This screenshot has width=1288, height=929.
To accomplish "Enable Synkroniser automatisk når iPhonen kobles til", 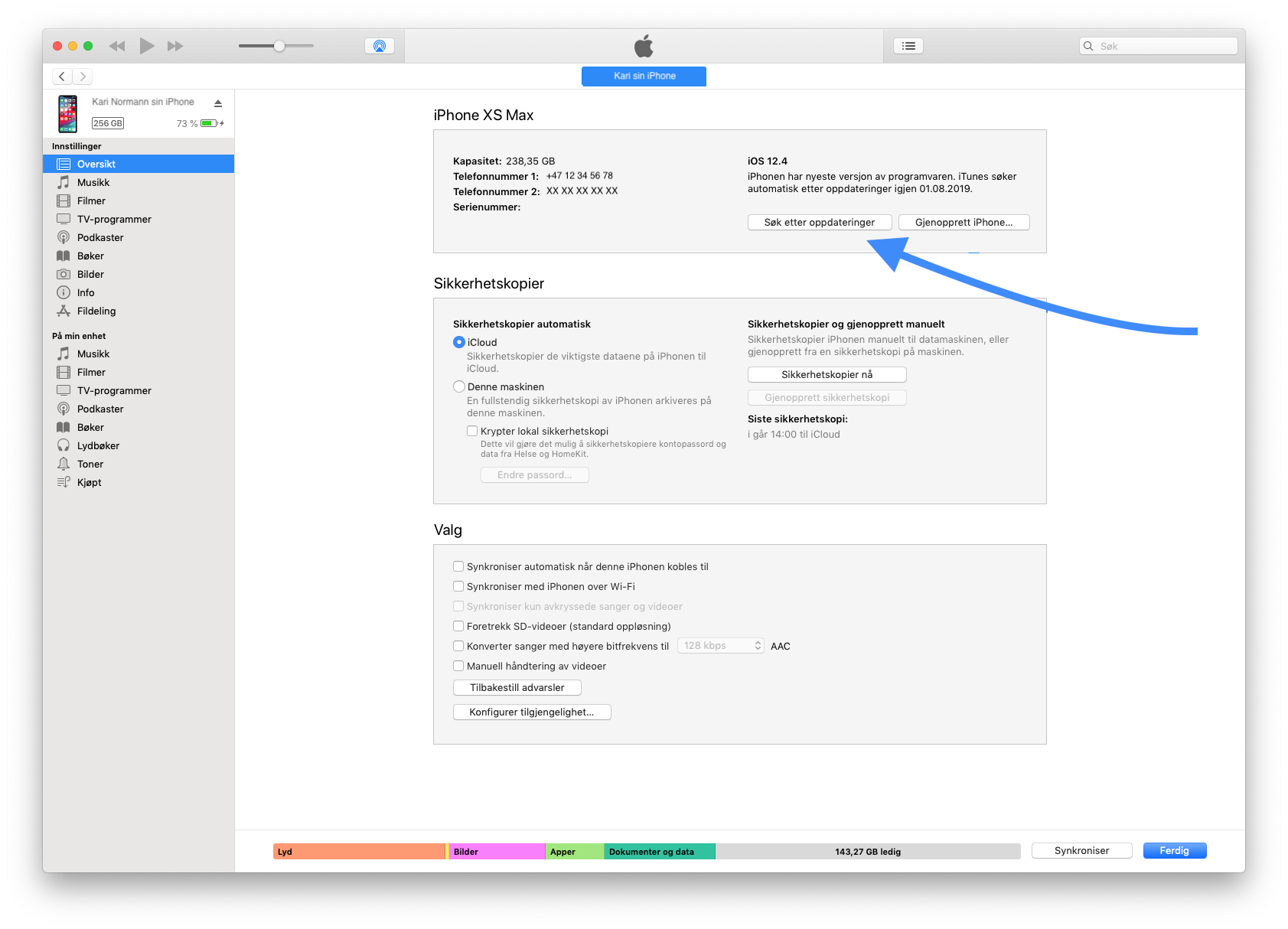I will point(458,566).
